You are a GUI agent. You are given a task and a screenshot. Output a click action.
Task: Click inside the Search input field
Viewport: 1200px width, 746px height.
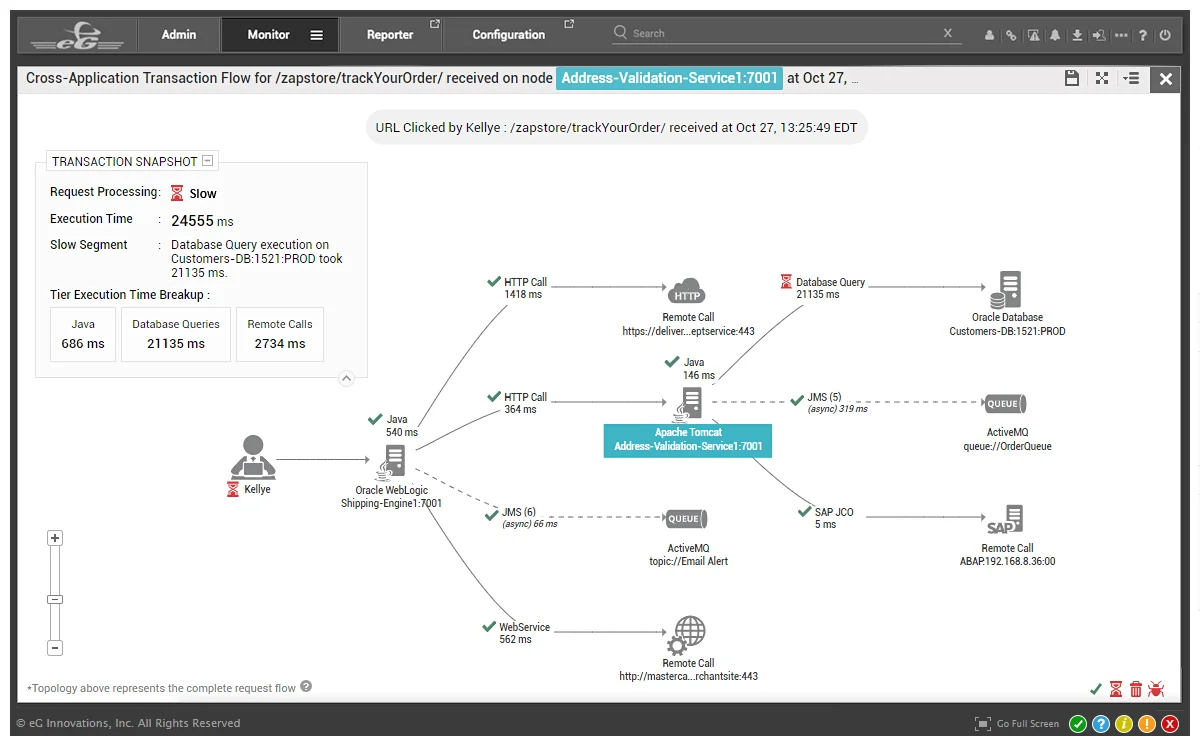click(x=785, y=33)
